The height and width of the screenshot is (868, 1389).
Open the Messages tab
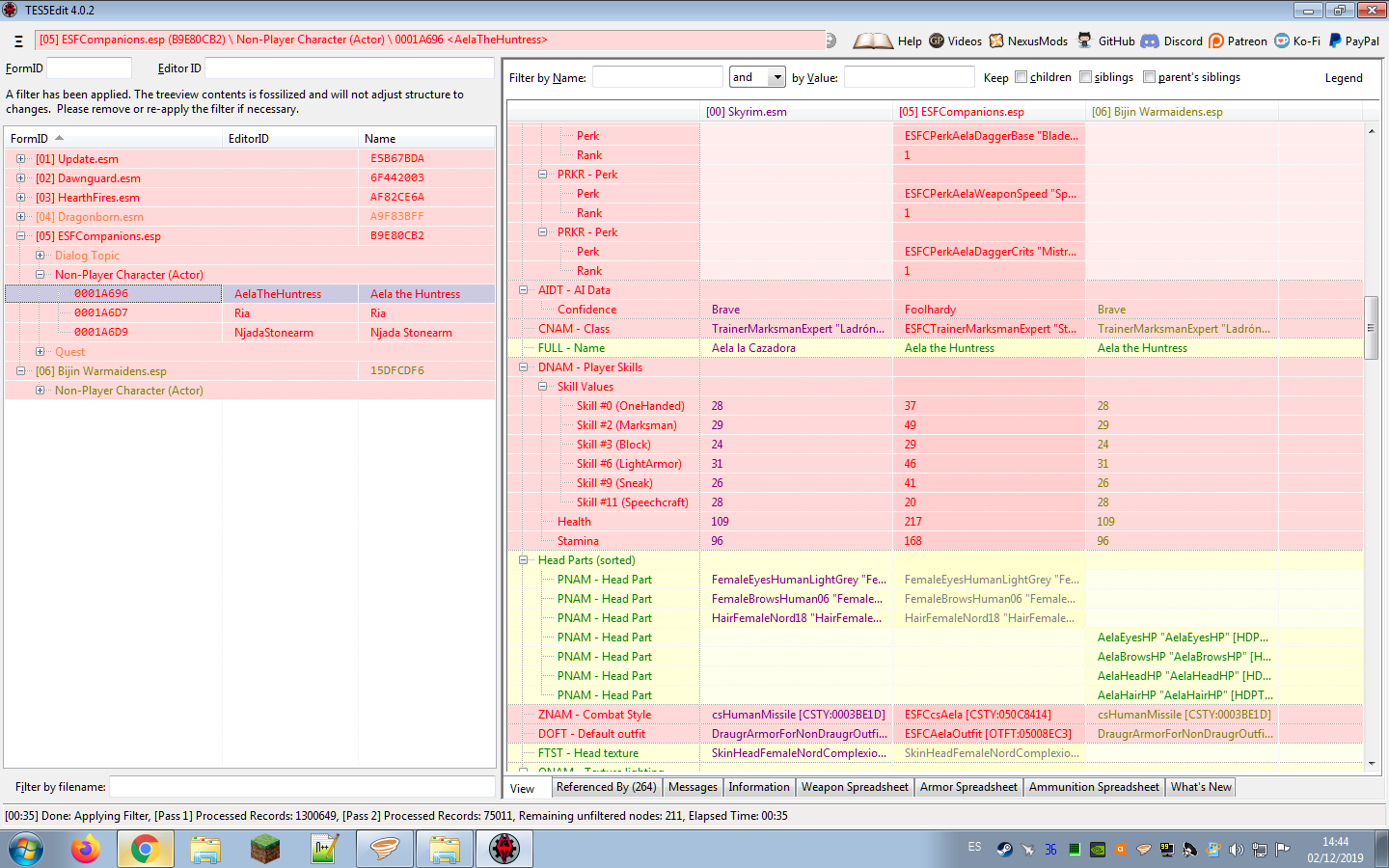[693, 787]
